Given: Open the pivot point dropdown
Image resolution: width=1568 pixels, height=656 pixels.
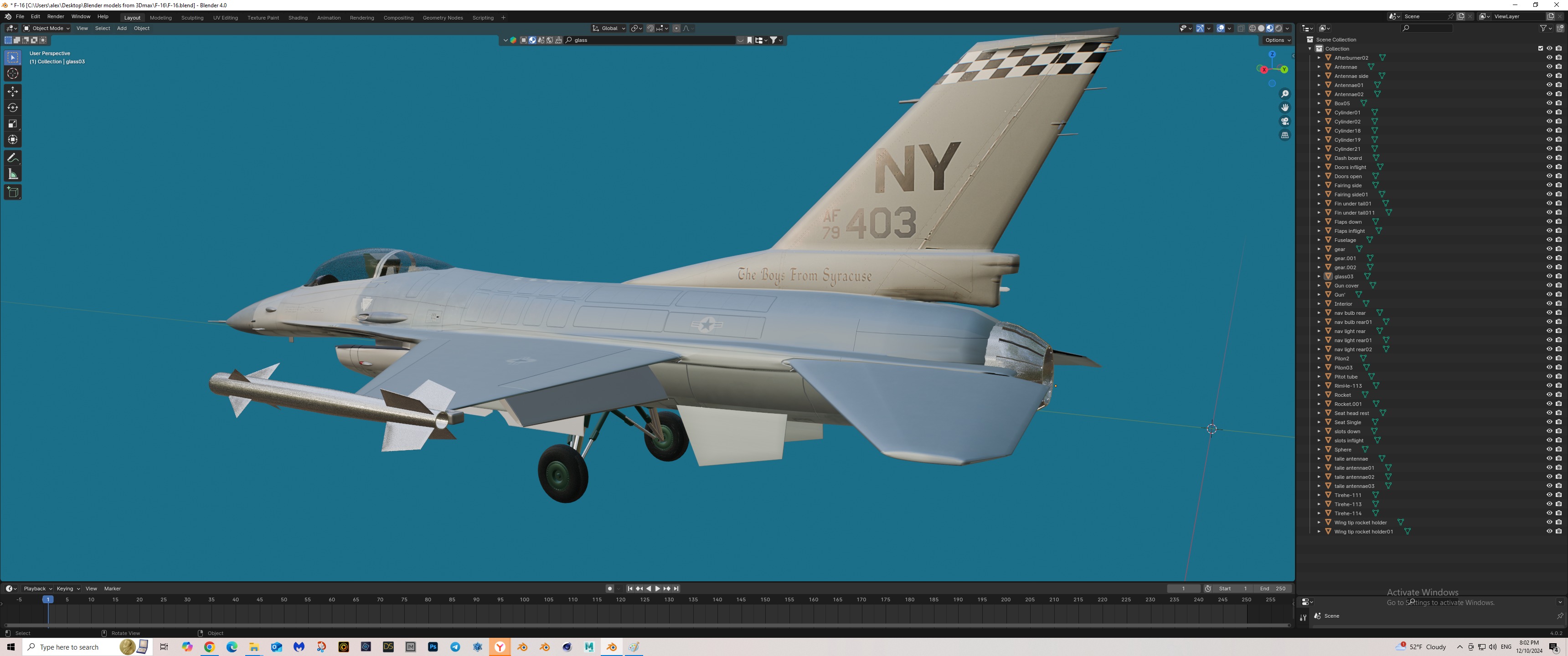Looking at the screenshot, I should coord(636,28).
